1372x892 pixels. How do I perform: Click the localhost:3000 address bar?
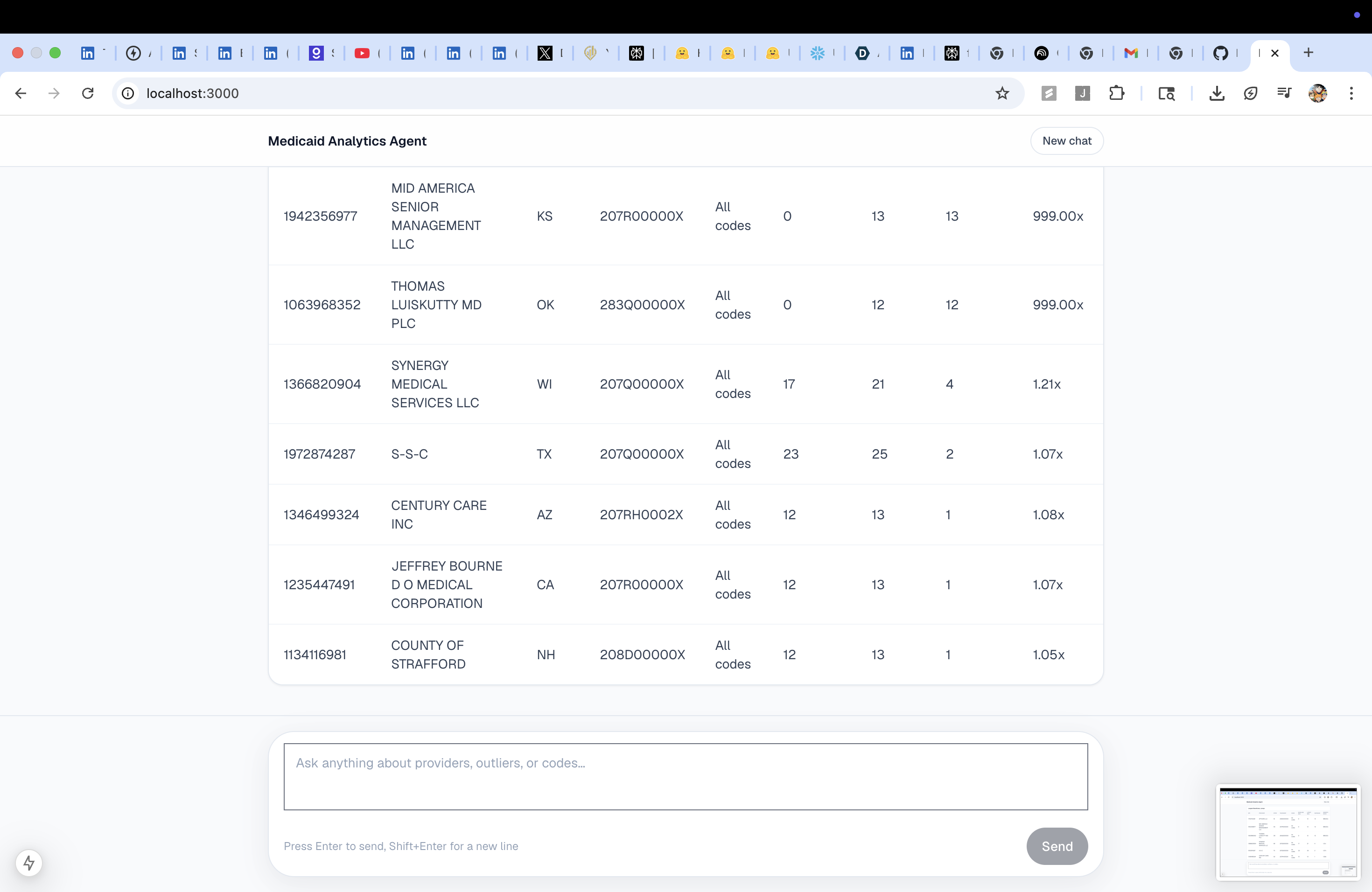(519, 93)
